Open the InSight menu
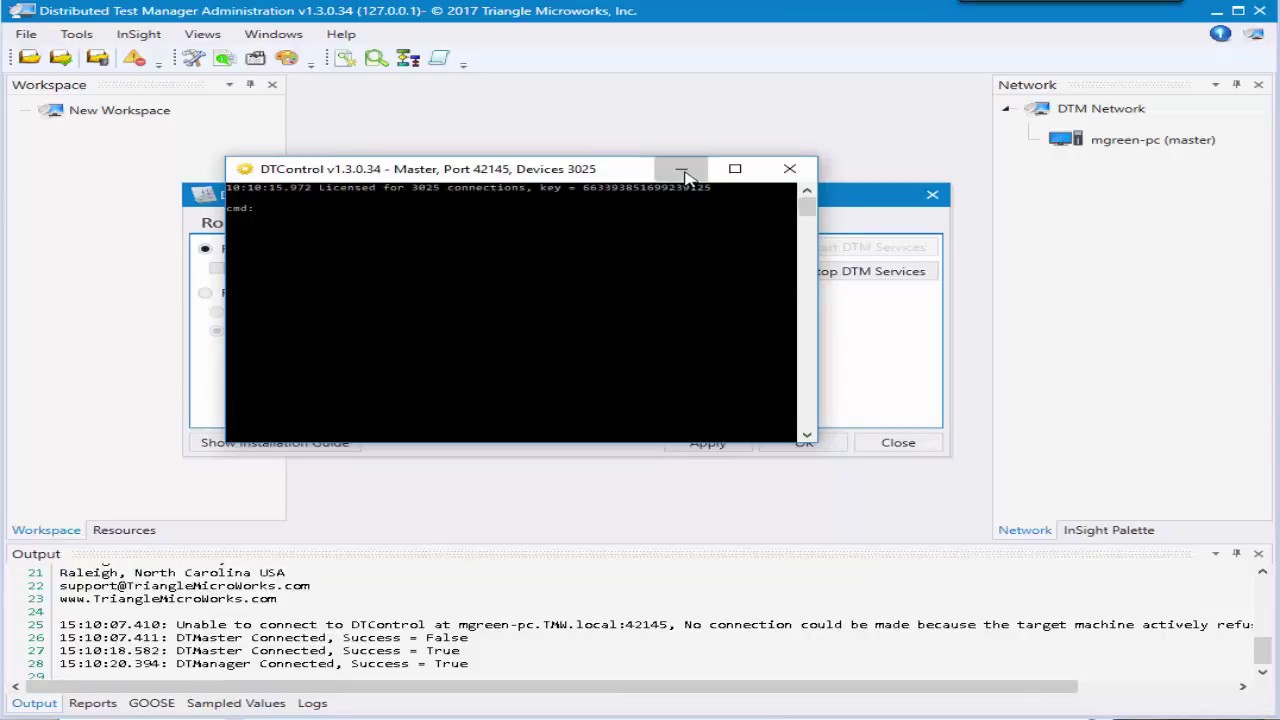This screenshot has height=720, width=1280. coord(138,34)
